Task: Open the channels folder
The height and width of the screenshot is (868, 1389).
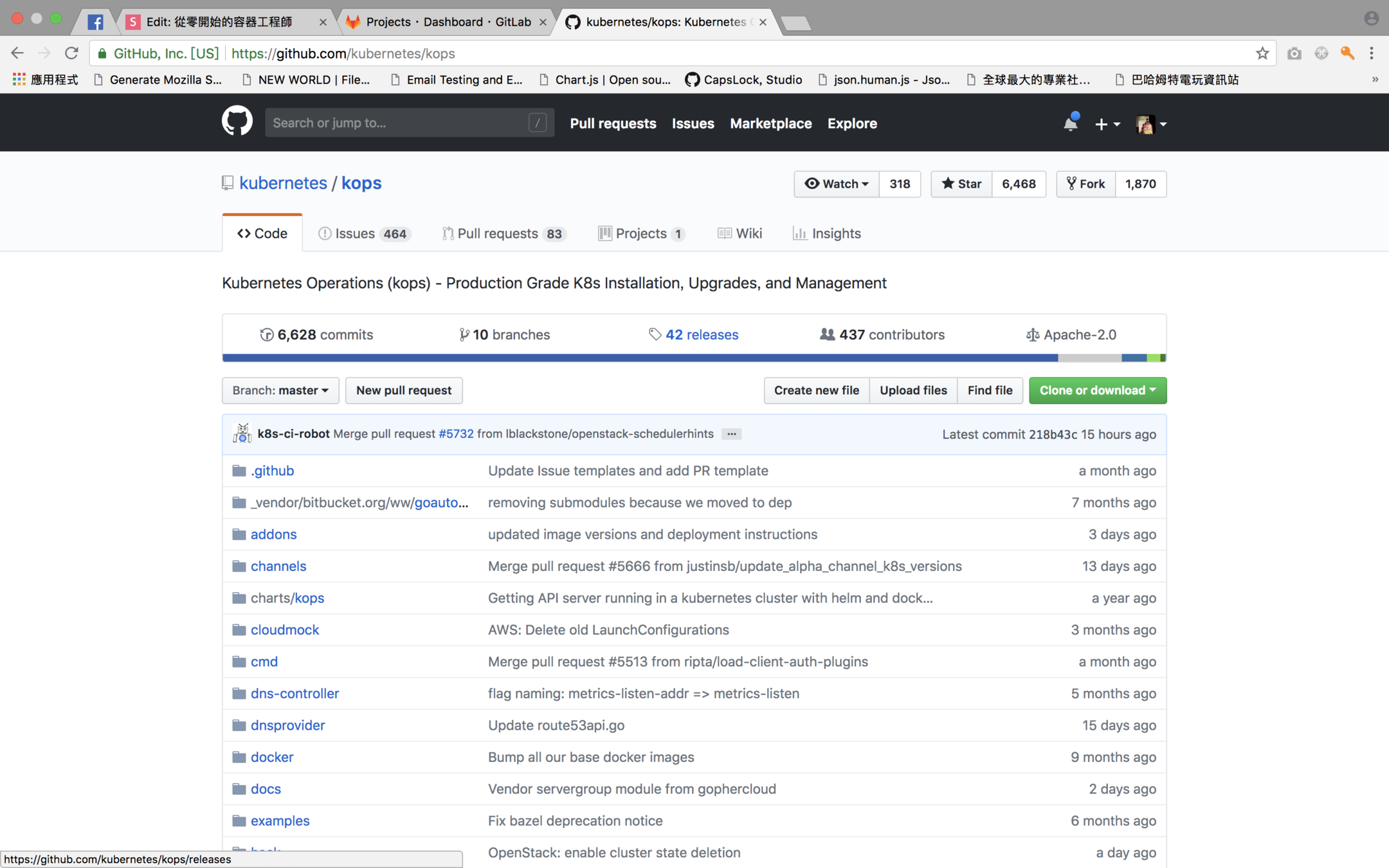Action: 278,566
